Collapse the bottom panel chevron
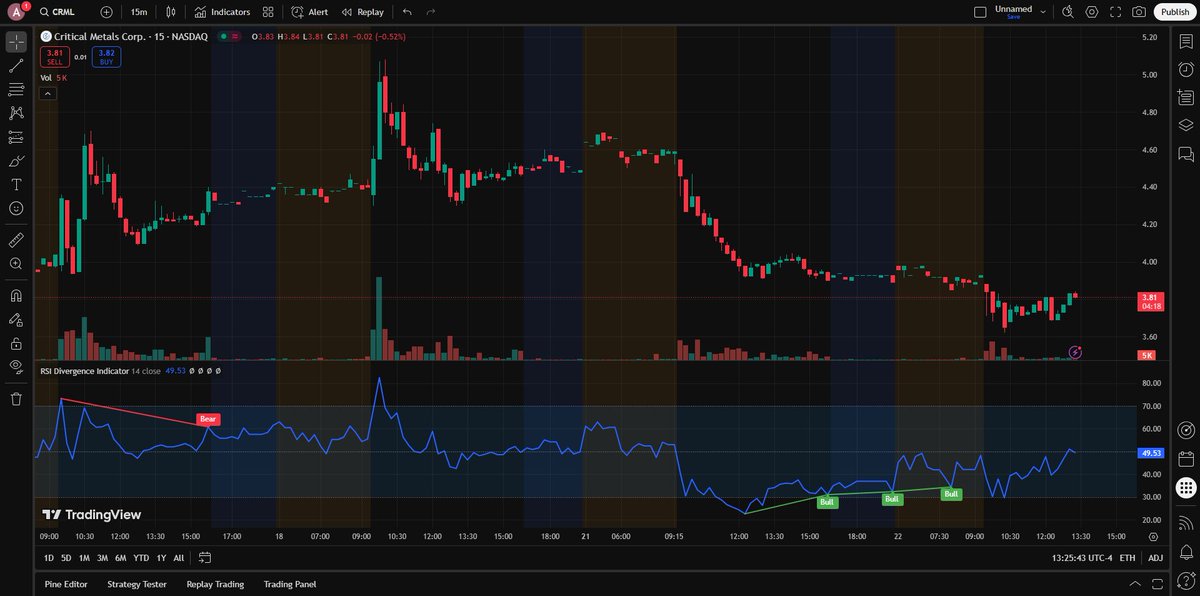 coord(1134,584)
